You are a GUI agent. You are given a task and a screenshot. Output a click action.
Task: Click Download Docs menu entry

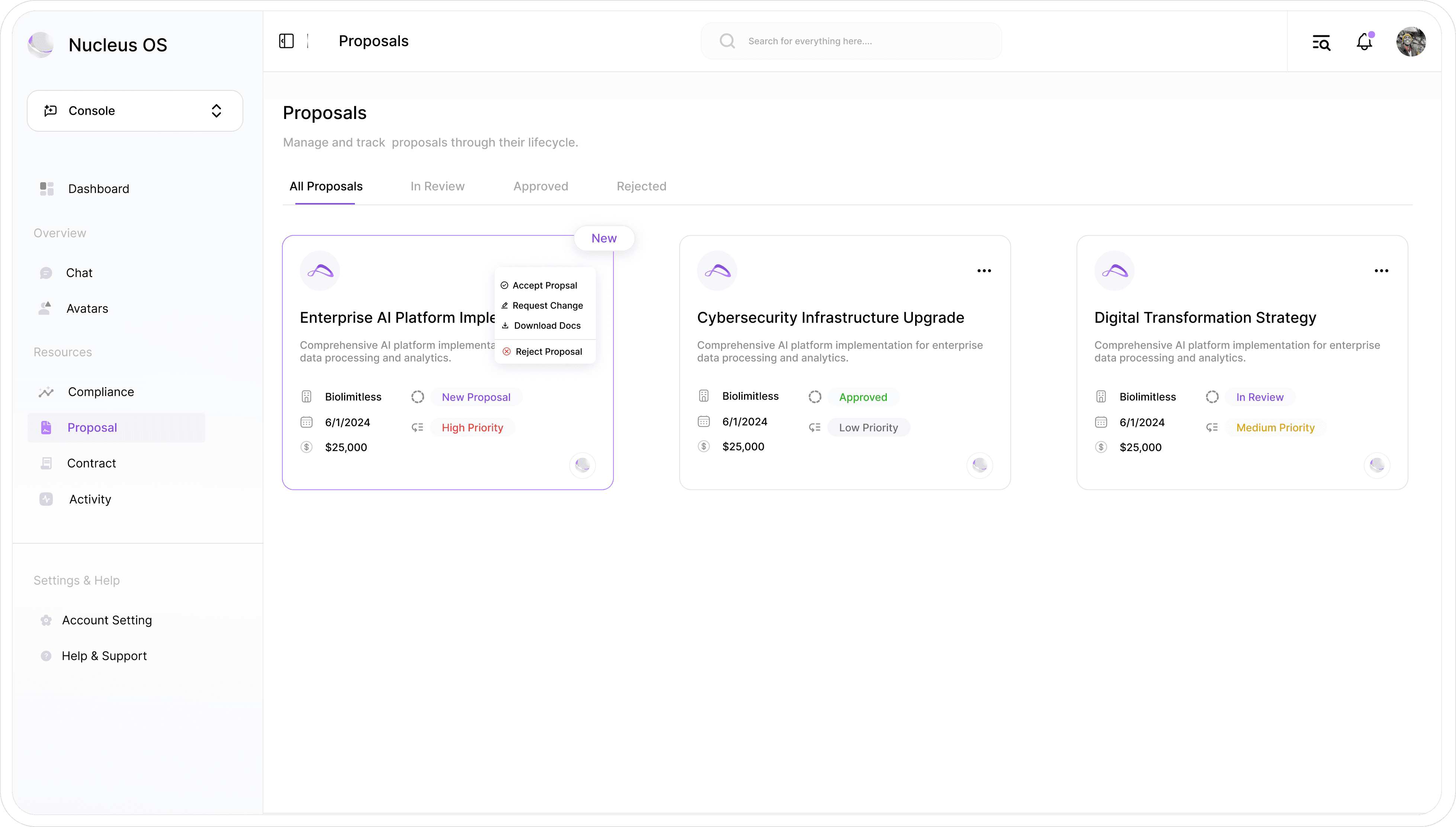(x=546, y=325)
